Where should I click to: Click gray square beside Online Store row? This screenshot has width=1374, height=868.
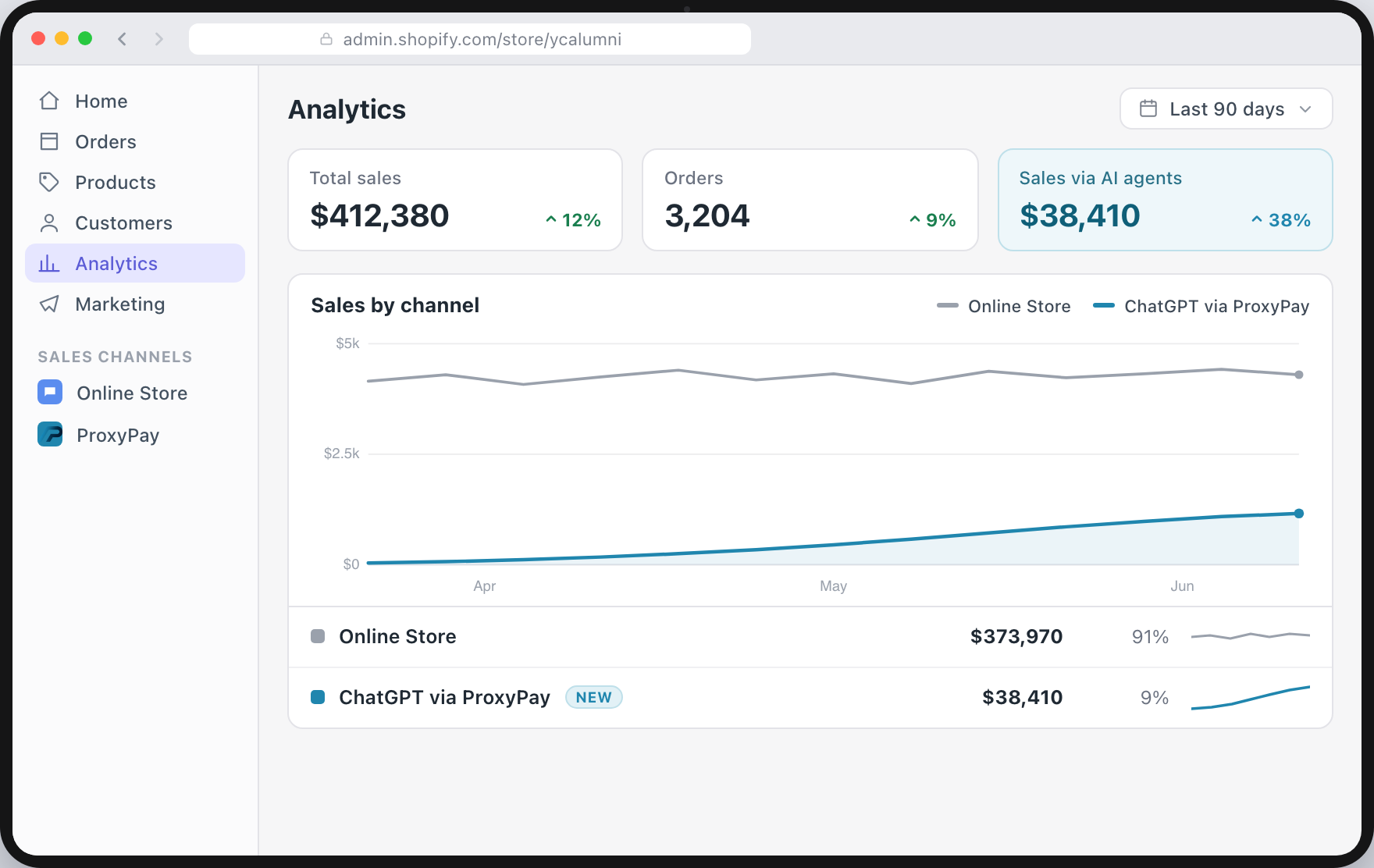318,636
